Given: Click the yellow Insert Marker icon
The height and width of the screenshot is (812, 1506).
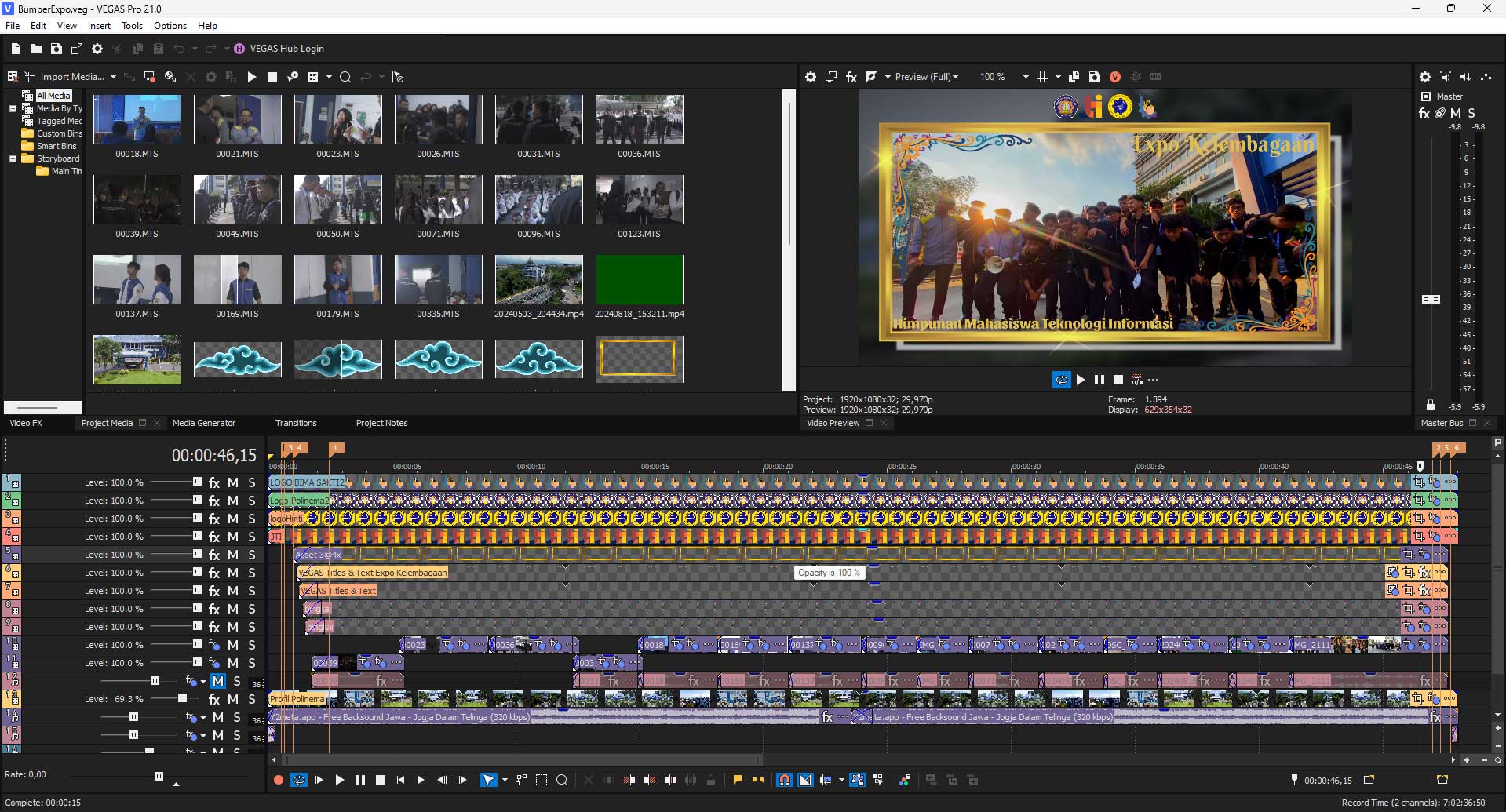Looking at the screenshot, I should pyautogui.click(x=737, y=780).
